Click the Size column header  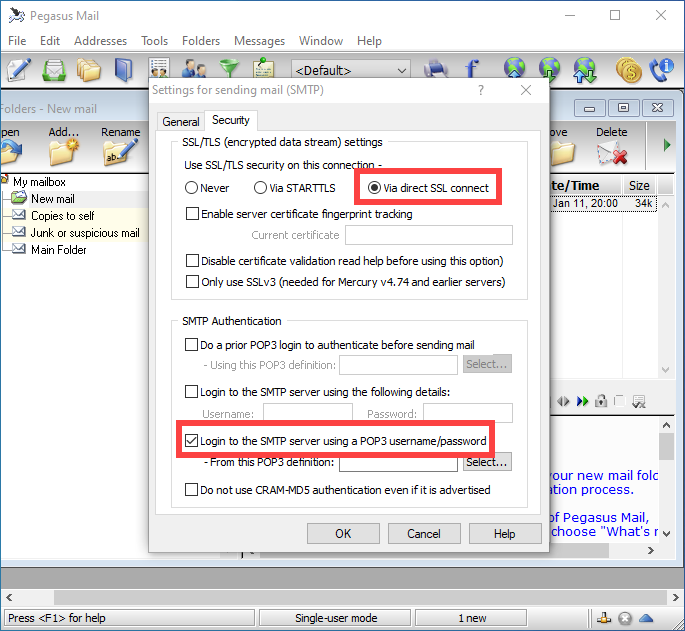(639, 186)
